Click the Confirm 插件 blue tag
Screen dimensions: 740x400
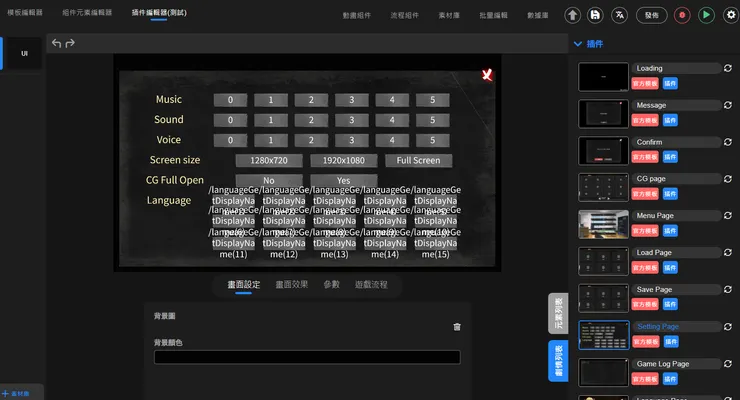click(x=670, y=157)
